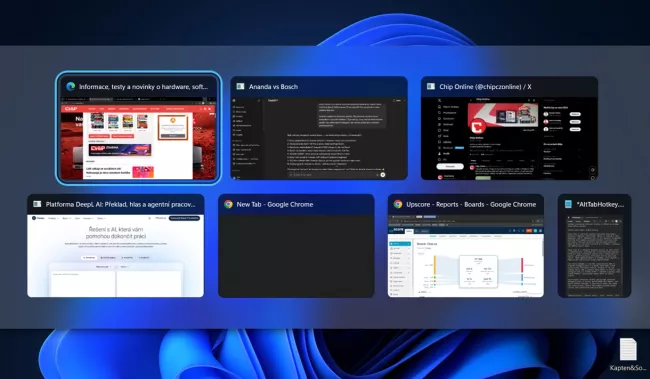The width and height of the screenshot is (650, 379).
Task: Click the 'Upscore - Reports - Boards - Google Chrome' title
Action: tap(471, 204)
